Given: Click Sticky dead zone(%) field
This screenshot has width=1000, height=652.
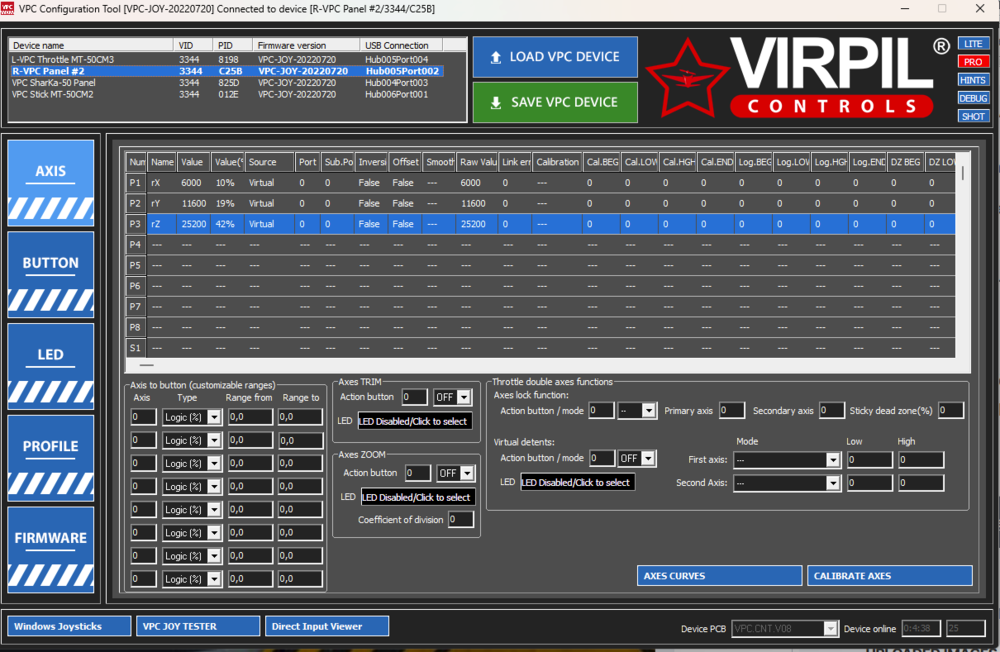Looking at the screenshot, I should point(951,410).
